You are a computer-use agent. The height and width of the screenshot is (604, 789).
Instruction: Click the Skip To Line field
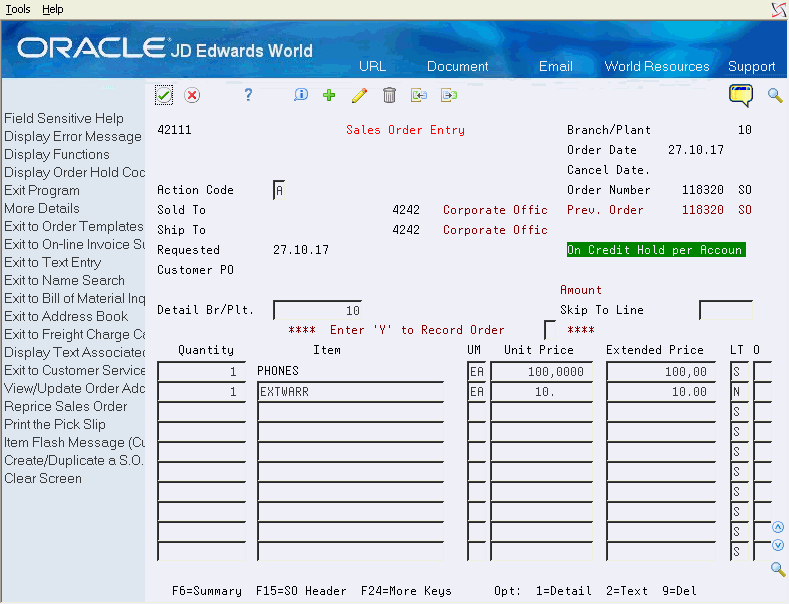(726, 310)
